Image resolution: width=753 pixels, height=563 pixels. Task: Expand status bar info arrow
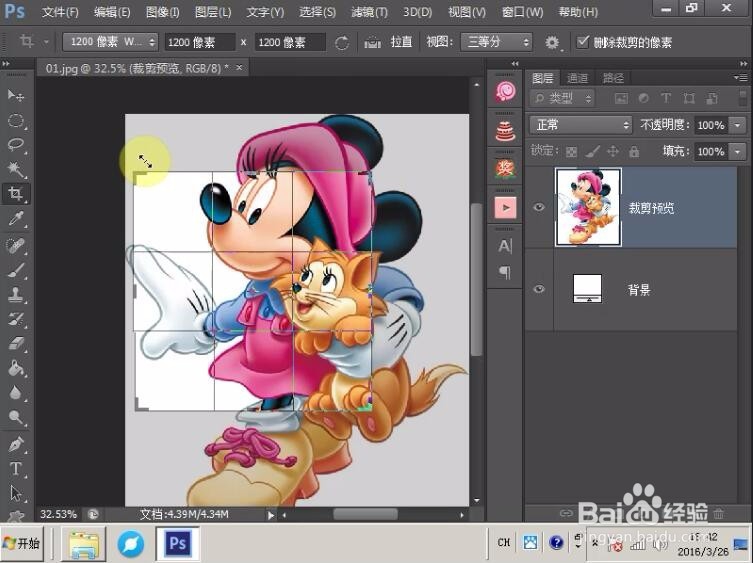coord(271,515)
